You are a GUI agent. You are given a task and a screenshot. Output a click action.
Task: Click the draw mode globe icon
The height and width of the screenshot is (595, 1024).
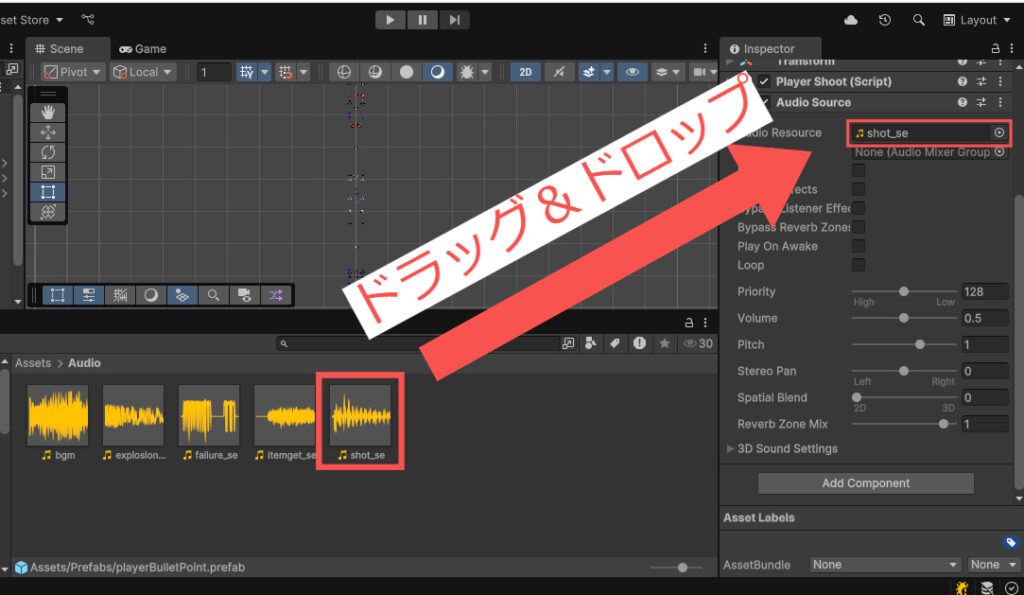coord(344,72)
